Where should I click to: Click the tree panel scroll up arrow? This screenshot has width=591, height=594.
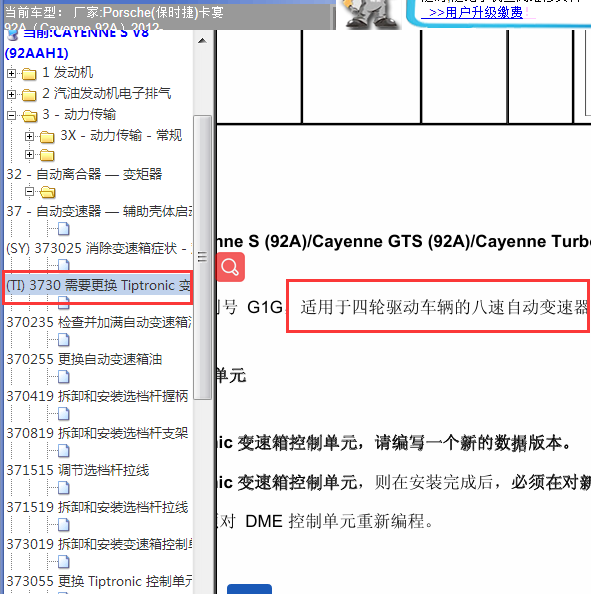click(x=202, y=41)
